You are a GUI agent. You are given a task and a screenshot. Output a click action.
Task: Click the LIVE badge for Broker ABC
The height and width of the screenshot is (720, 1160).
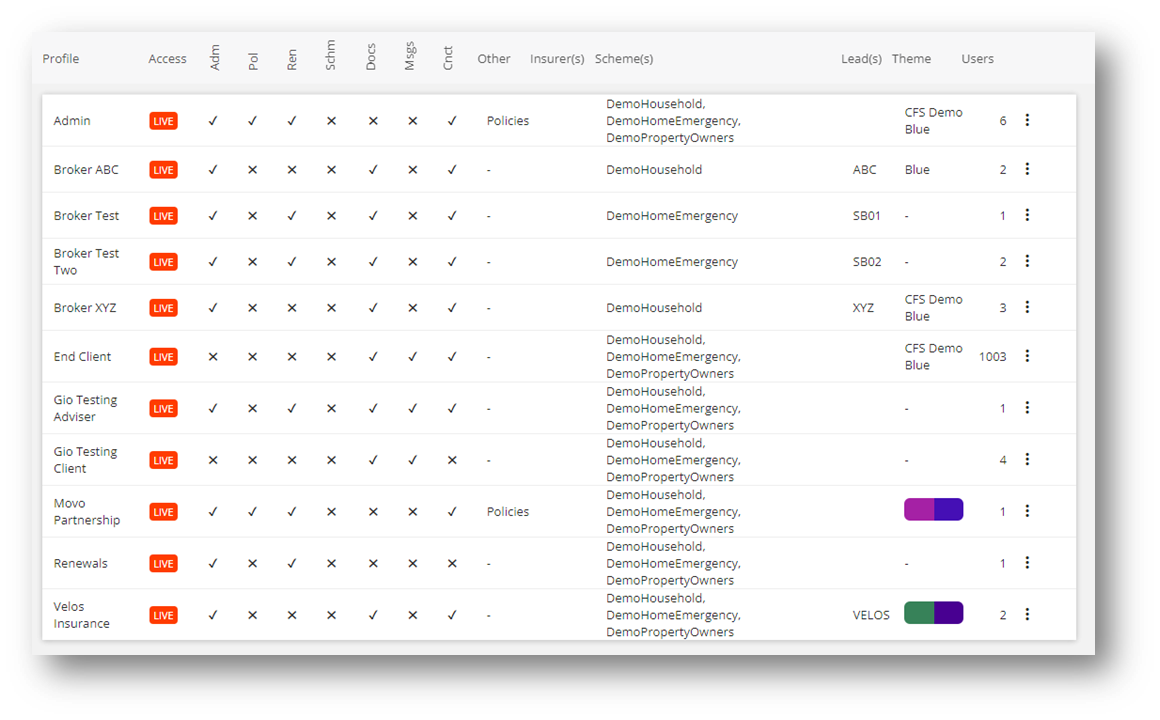163,169
